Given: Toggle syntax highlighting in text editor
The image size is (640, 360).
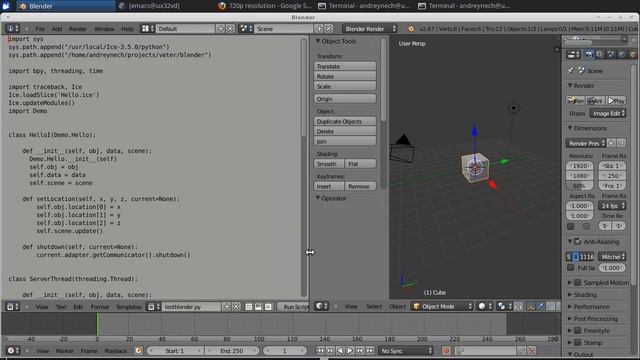Looking at the screenshot, I should (x=268, y=307).
